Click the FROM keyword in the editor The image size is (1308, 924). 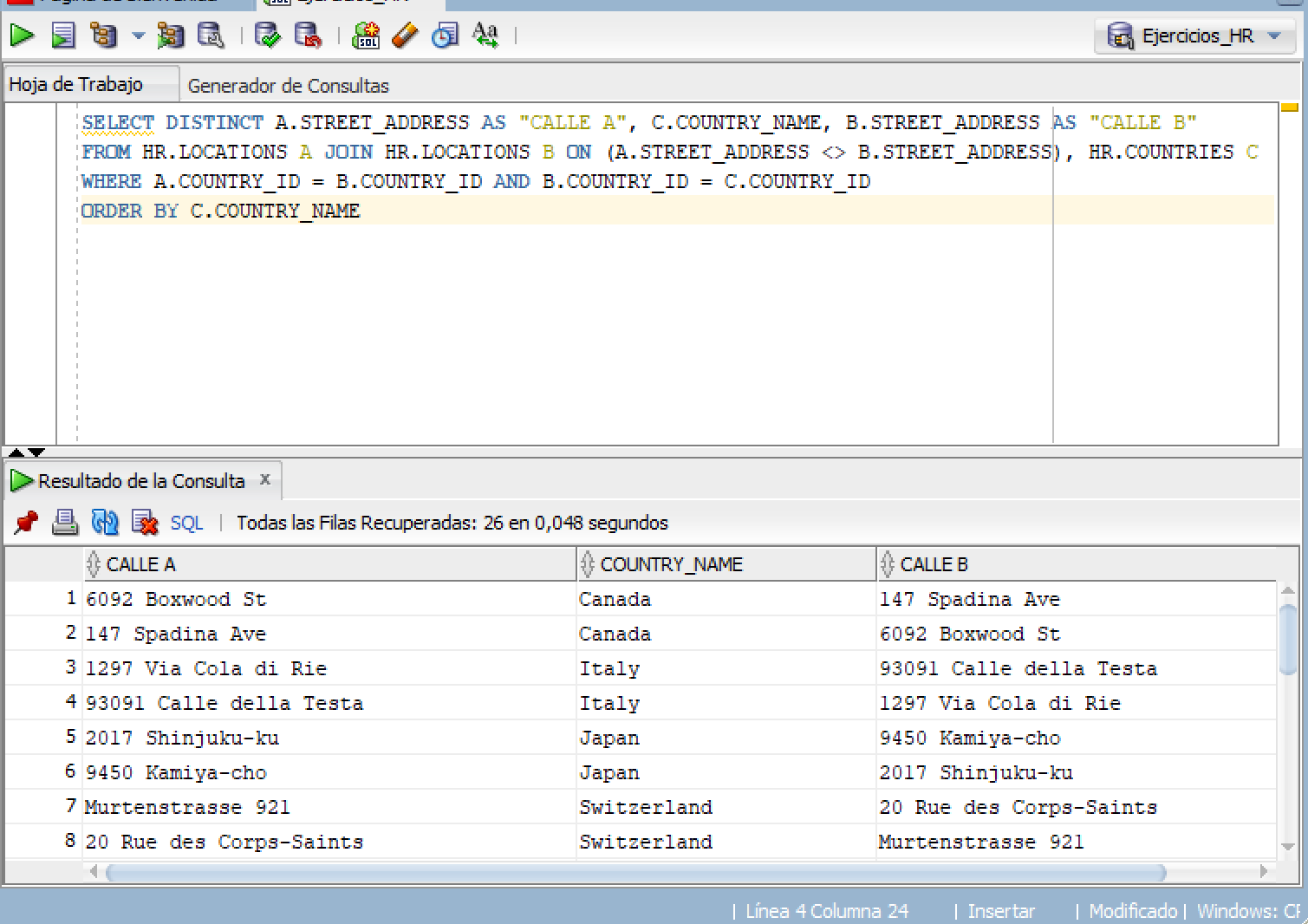[x=106, y=152]
